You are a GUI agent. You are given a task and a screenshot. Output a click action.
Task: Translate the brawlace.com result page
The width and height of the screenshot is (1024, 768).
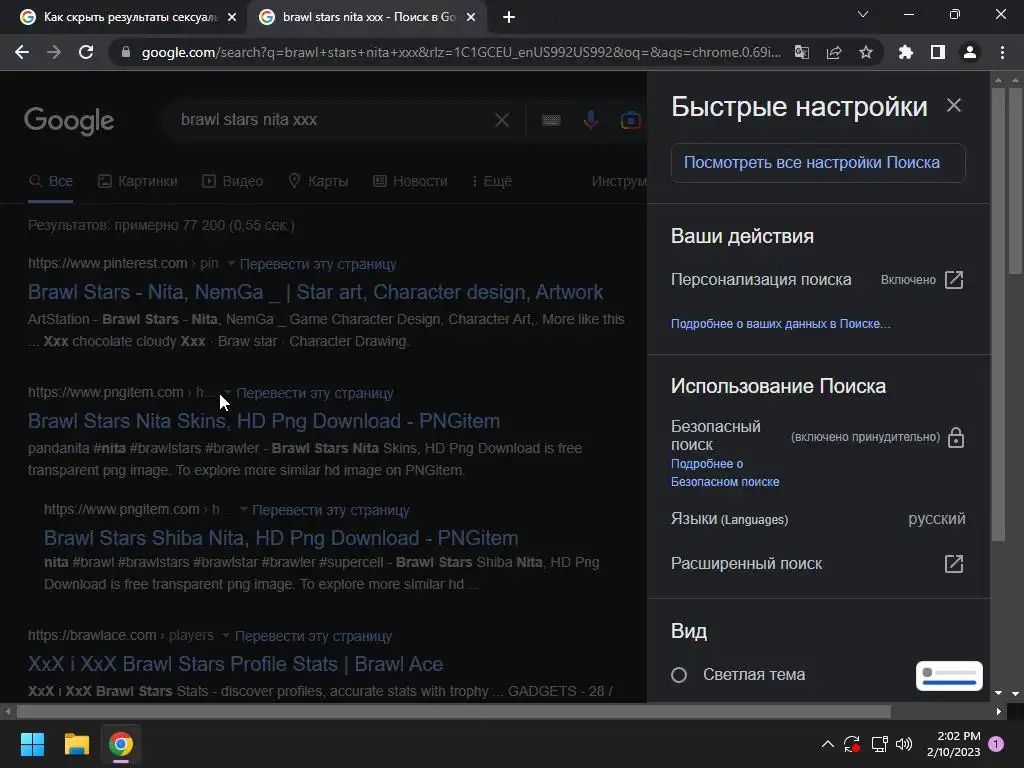(x=313, y=636)
